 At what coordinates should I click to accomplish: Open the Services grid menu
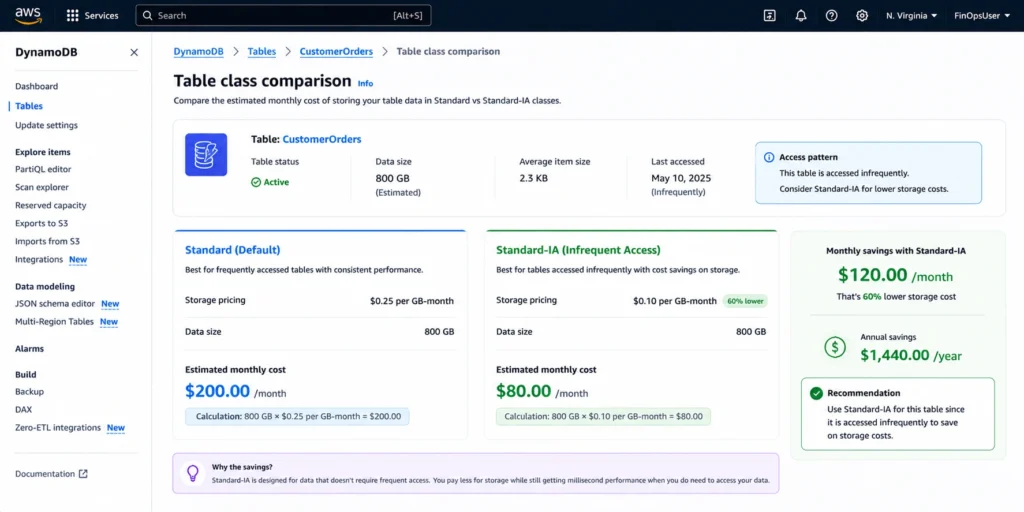pos(93,16)
